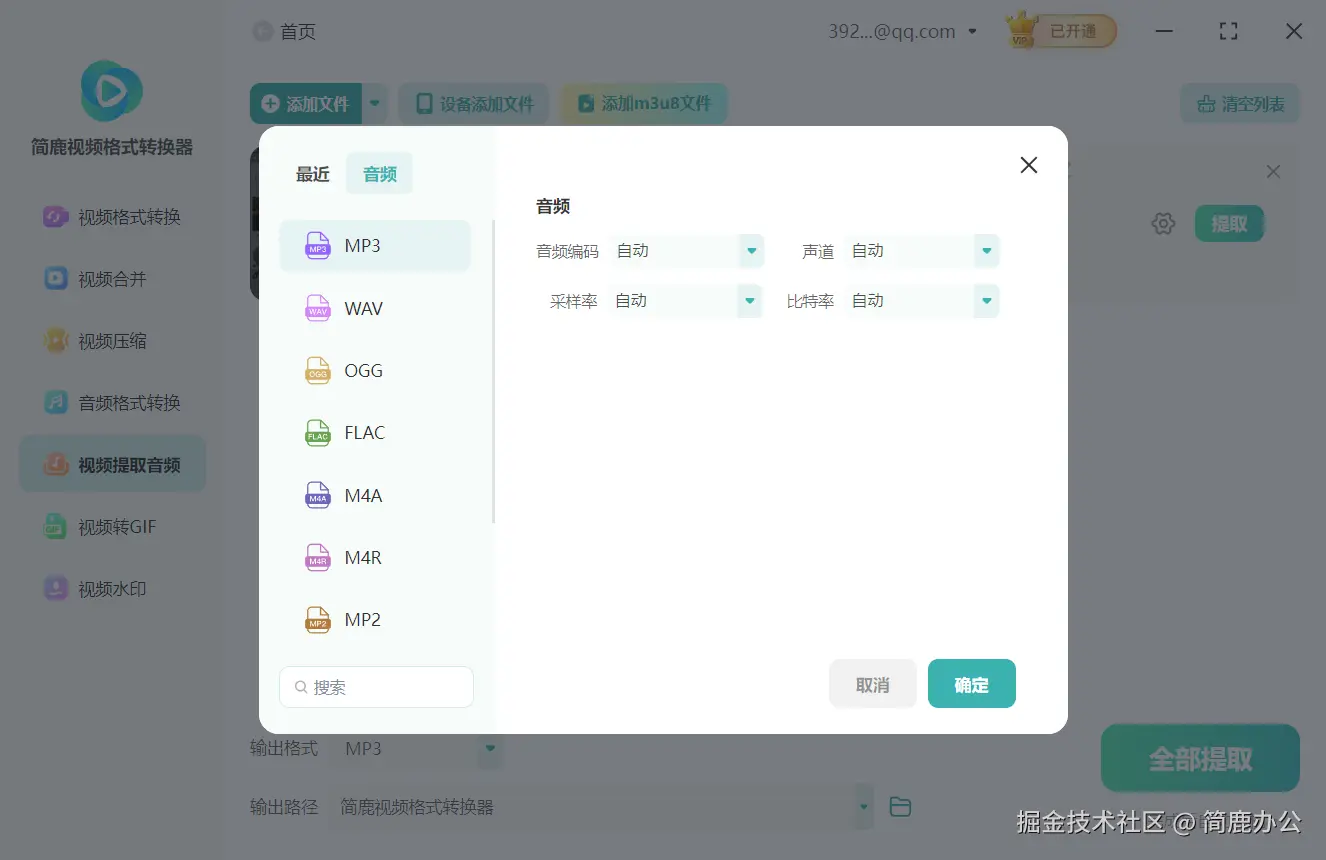Select the MP3 format icon
The height and width of the screenshot is (860, 1326).
[318, 246]
